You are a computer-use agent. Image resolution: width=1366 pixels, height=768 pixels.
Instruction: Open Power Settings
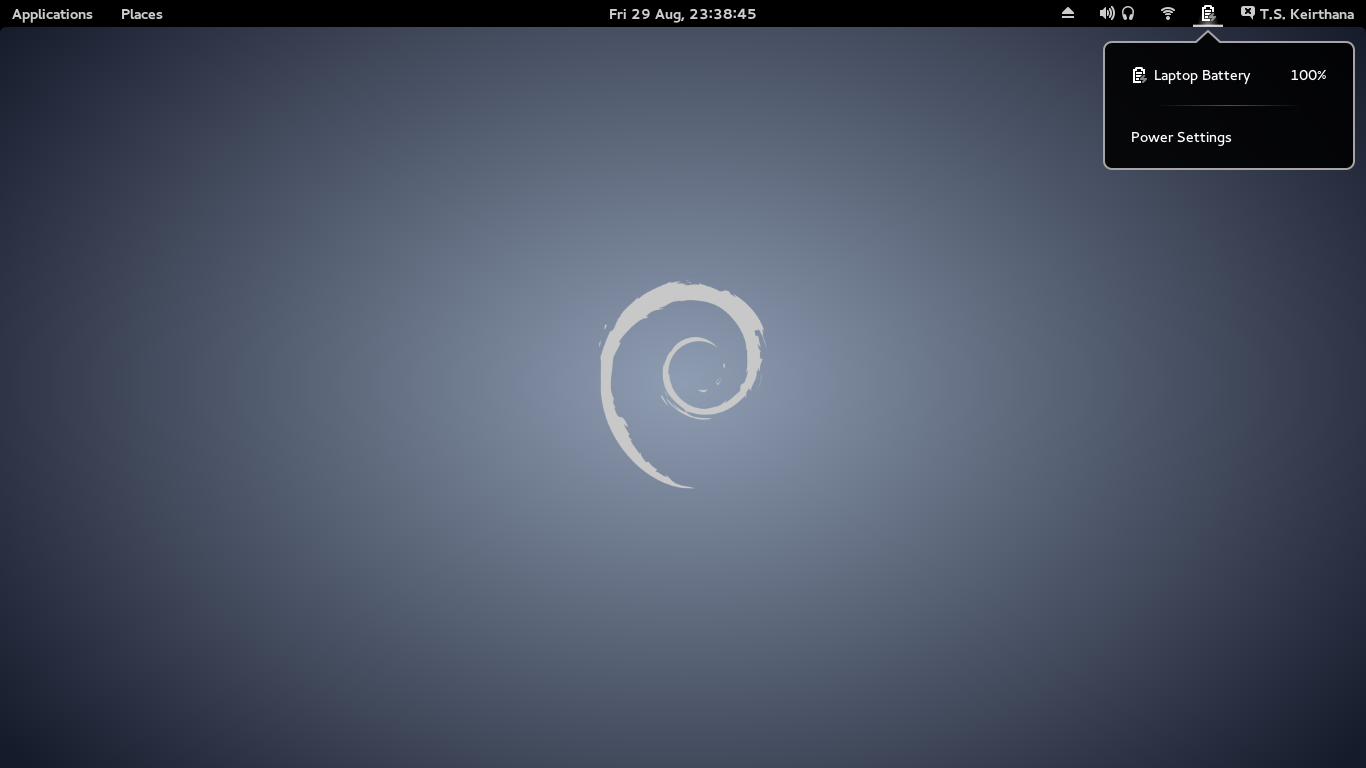coord(1181,137)
